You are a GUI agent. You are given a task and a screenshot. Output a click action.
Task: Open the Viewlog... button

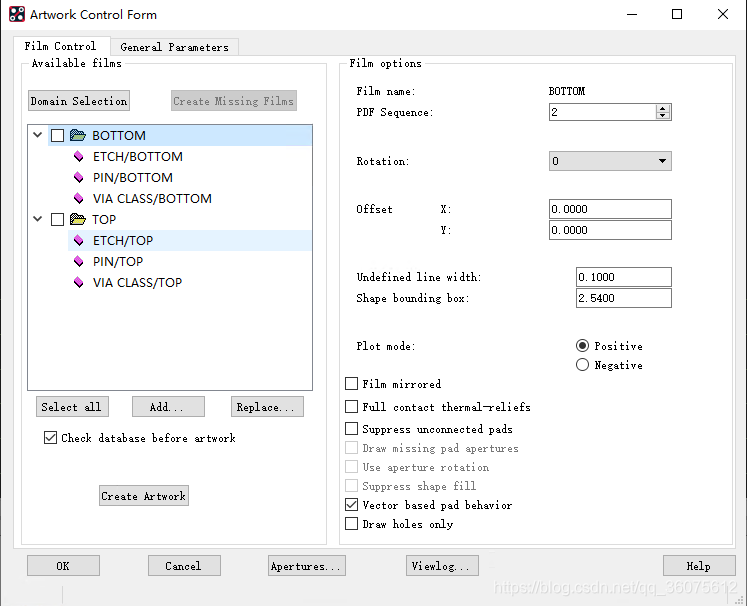tap(442, 566)
